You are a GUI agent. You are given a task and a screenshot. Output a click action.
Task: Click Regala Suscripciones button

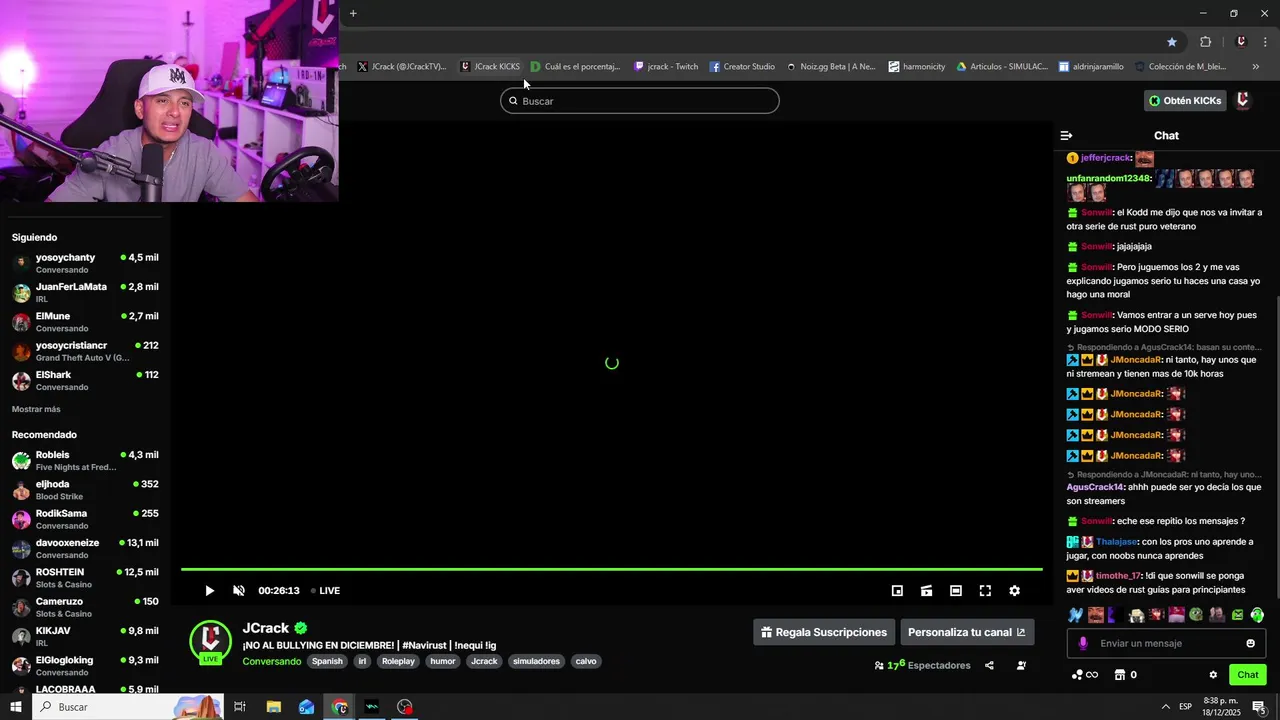824,632
